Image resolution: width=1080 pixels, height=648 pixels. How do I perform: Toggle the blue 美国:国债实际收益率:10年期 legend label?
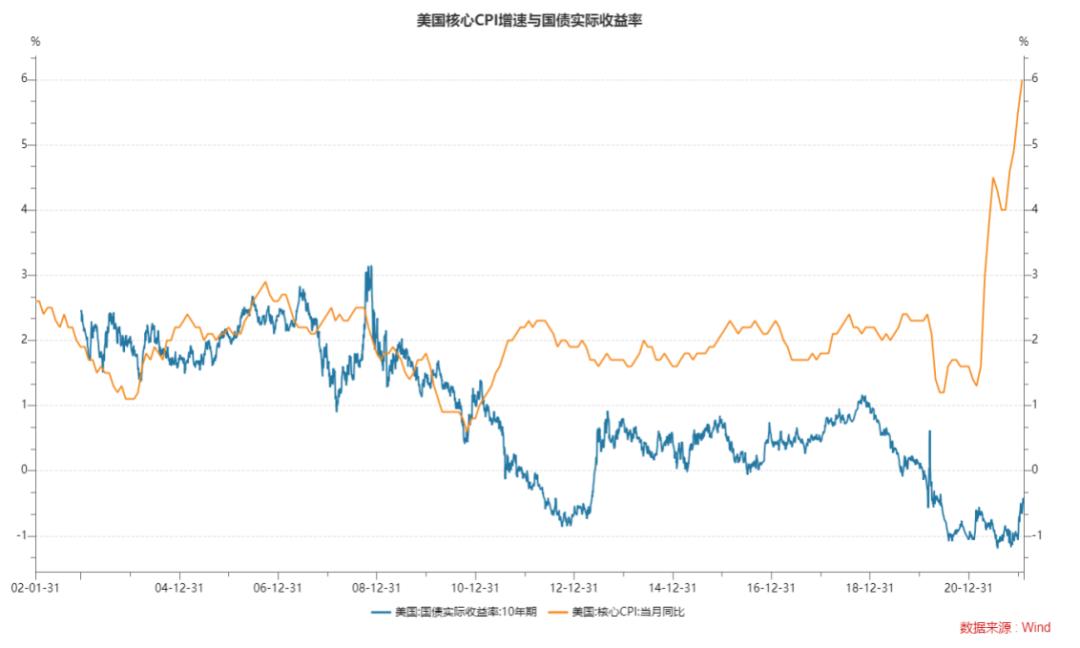tap(467, 612)
